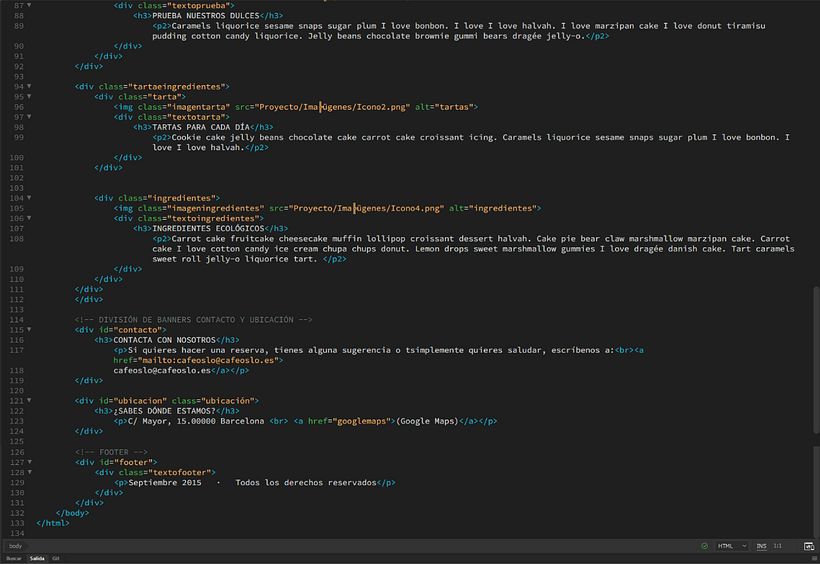Click the "TARTAS PARA CADA DÍA" heading text
The image size is (820, 564).
tap(201, 127)
